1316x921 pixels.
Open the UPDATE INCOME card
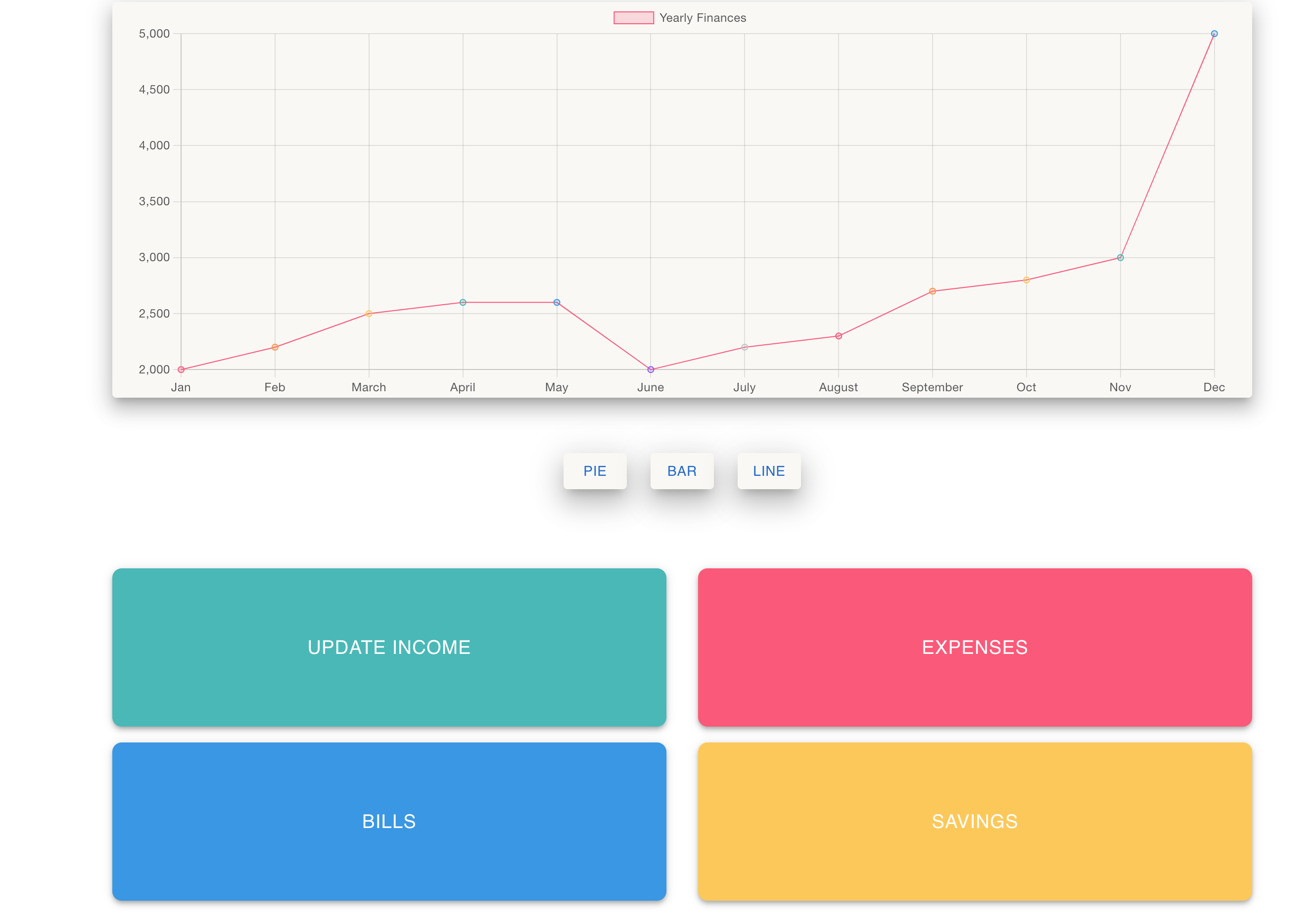click(389, 647)
